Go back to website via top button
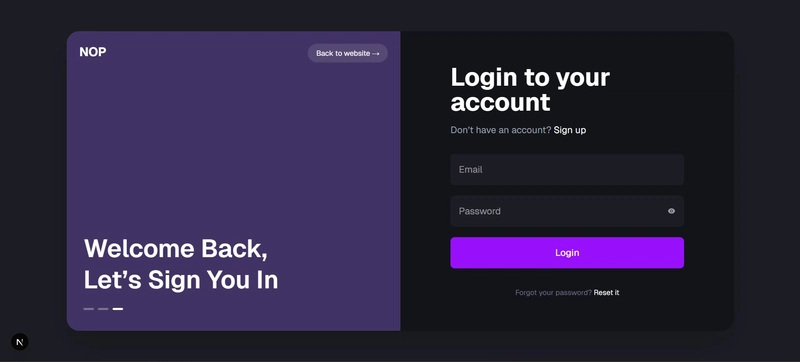Screen dimensions: 800x362 click(x=347, y=53)
